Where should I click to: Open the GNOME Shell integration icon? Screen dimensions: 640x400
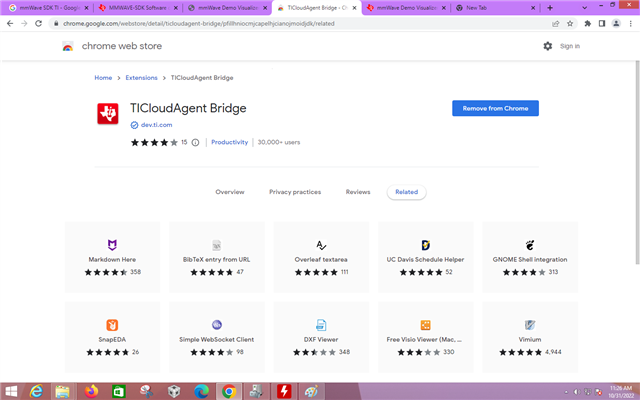(x=530, y=245)
